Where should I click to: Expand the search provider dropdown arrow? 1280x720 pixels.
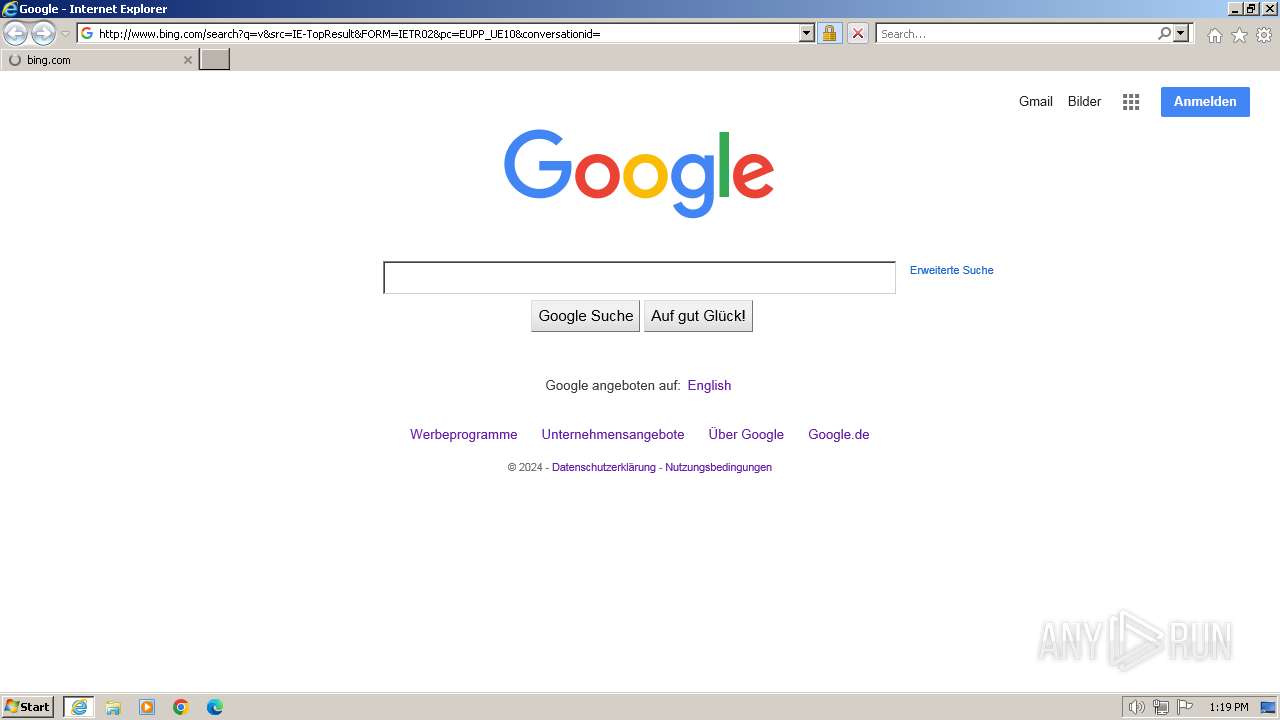click(x=1181, y=33)
